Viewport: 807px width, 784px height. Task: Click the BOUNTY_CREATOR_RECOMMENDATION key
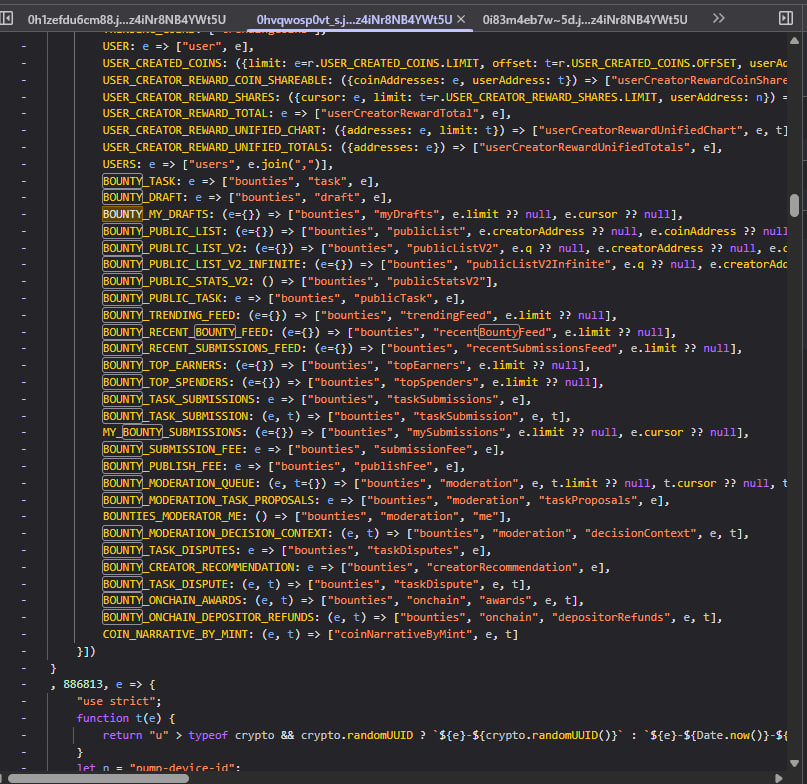pos(201,567)
